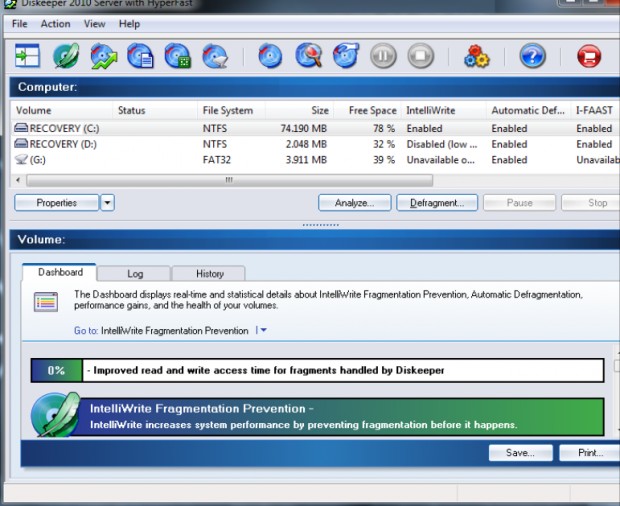Click the 78 % free space cell
620x506 pixels.
coord(384,128)
